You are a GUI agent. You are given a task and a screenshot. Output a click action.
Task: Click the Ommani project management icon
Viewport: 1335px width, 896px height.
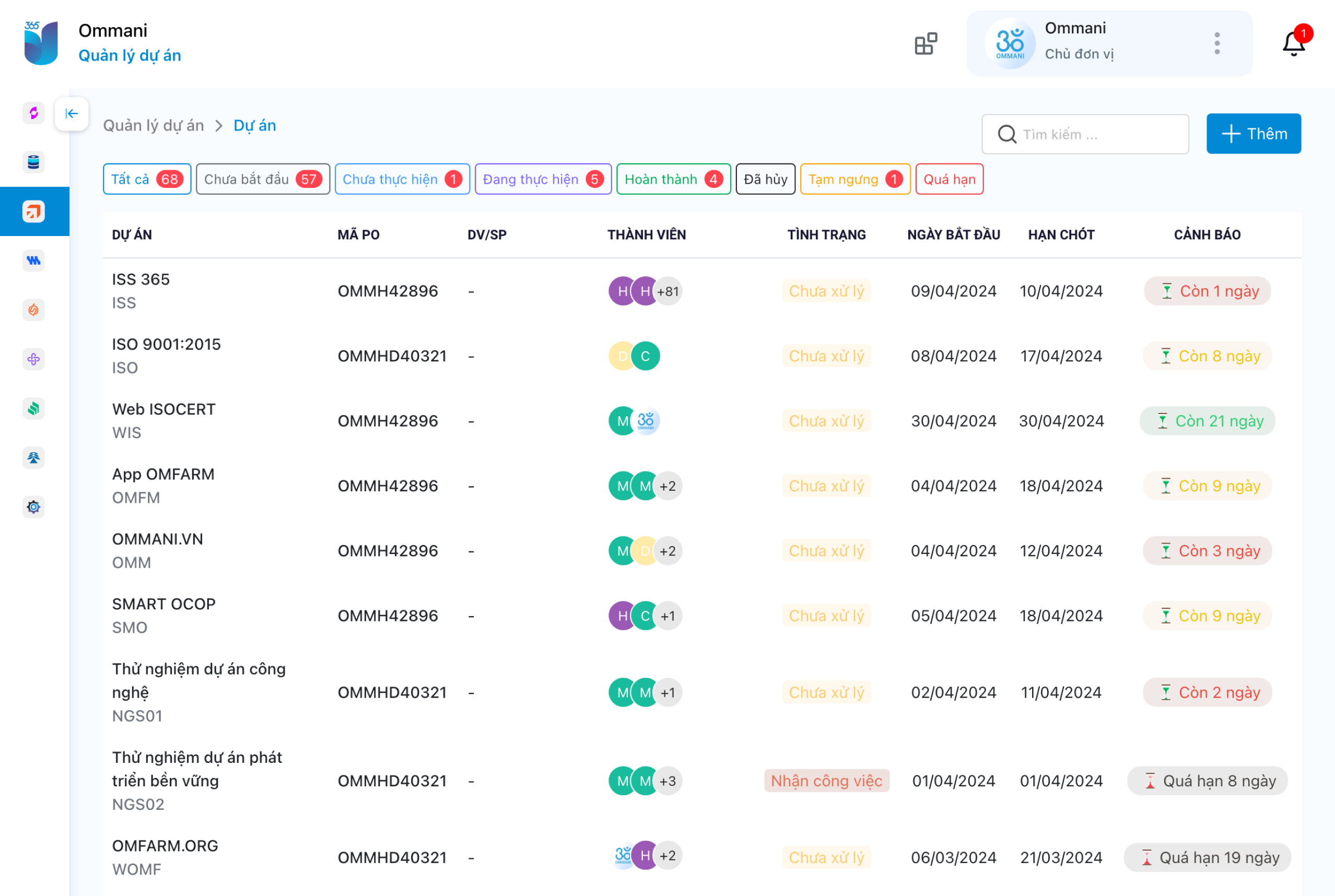pyautogui.click(x=34, y=211)
